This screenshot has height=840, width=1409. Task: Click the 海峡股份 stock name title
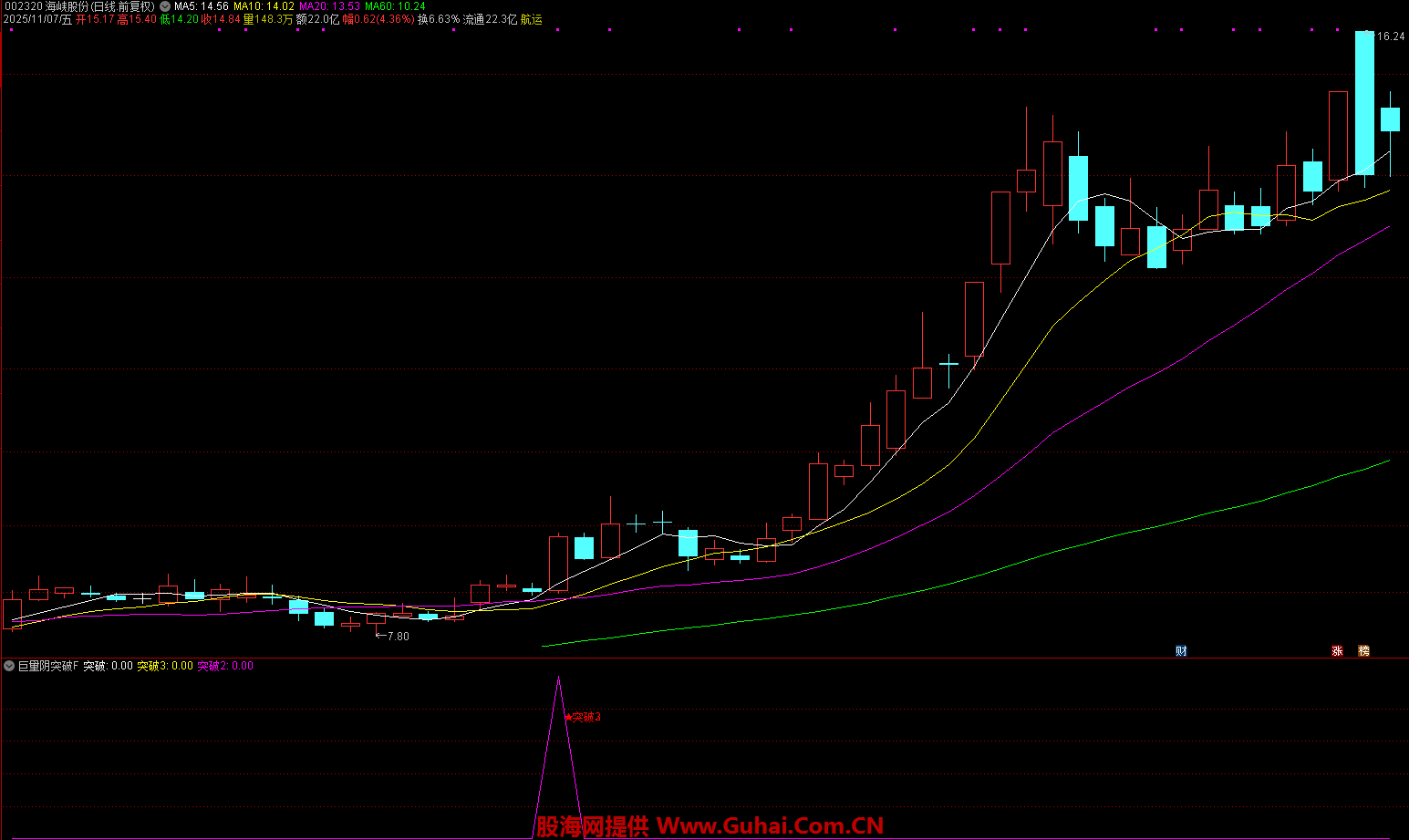coord(67,6)
